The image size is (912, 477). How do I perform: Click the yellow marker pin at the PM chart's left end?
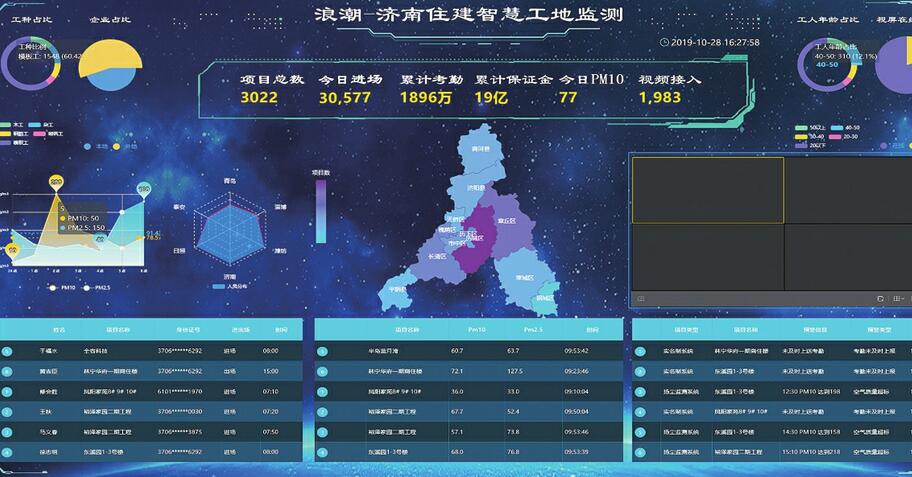click(x=12, y=251)
